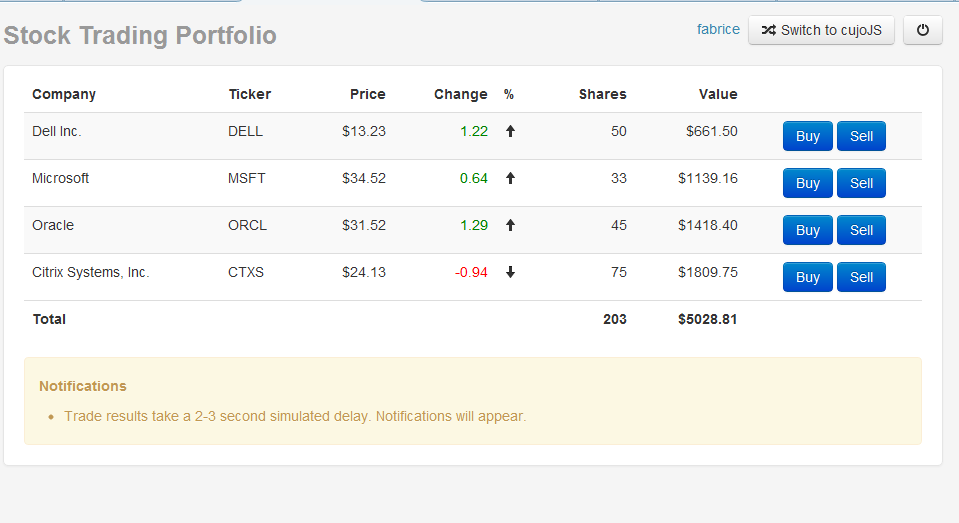
Task: Click the Notifications heading
Action: tap(83, 386)
